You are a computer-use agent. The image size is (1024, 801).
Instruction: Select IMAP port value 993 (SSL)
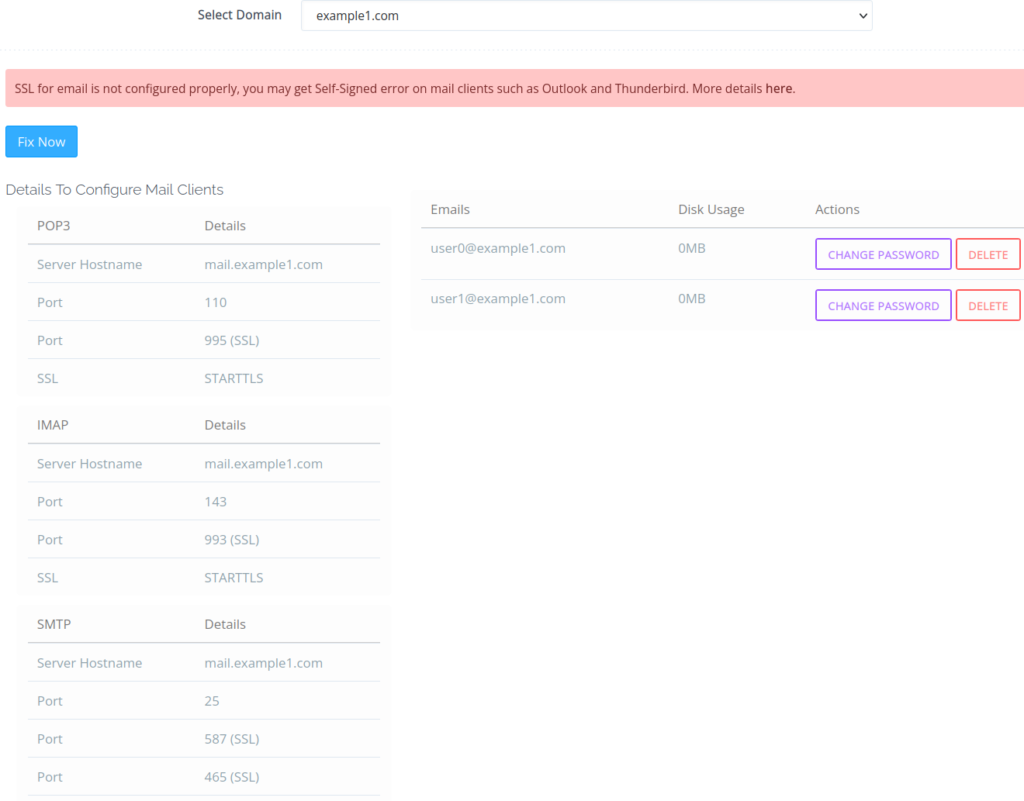(x=231, y=540)
